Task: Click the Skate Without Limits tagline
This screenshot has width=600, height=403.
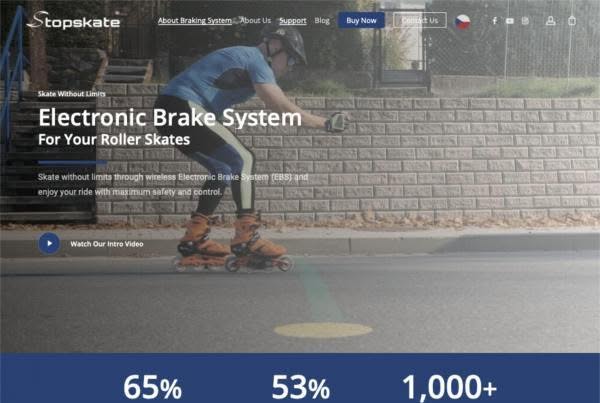Action: pyautogui.click(x=72, y=94)
